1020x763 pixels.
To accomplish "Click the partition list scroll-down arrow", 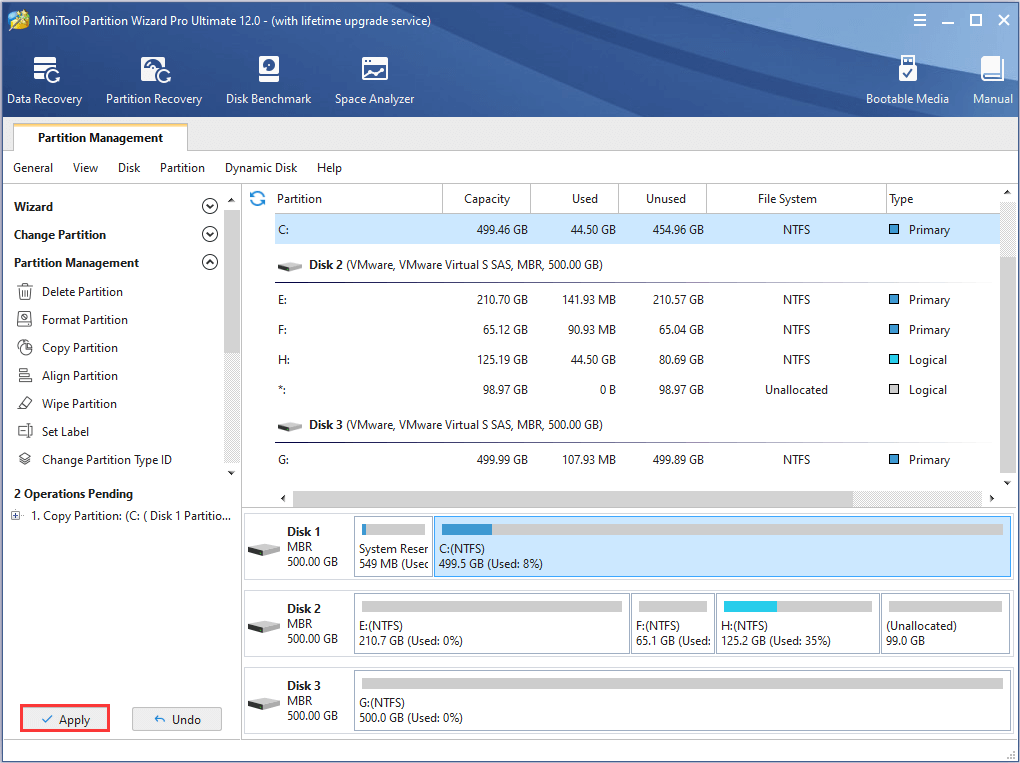I will click(1007, 483).
